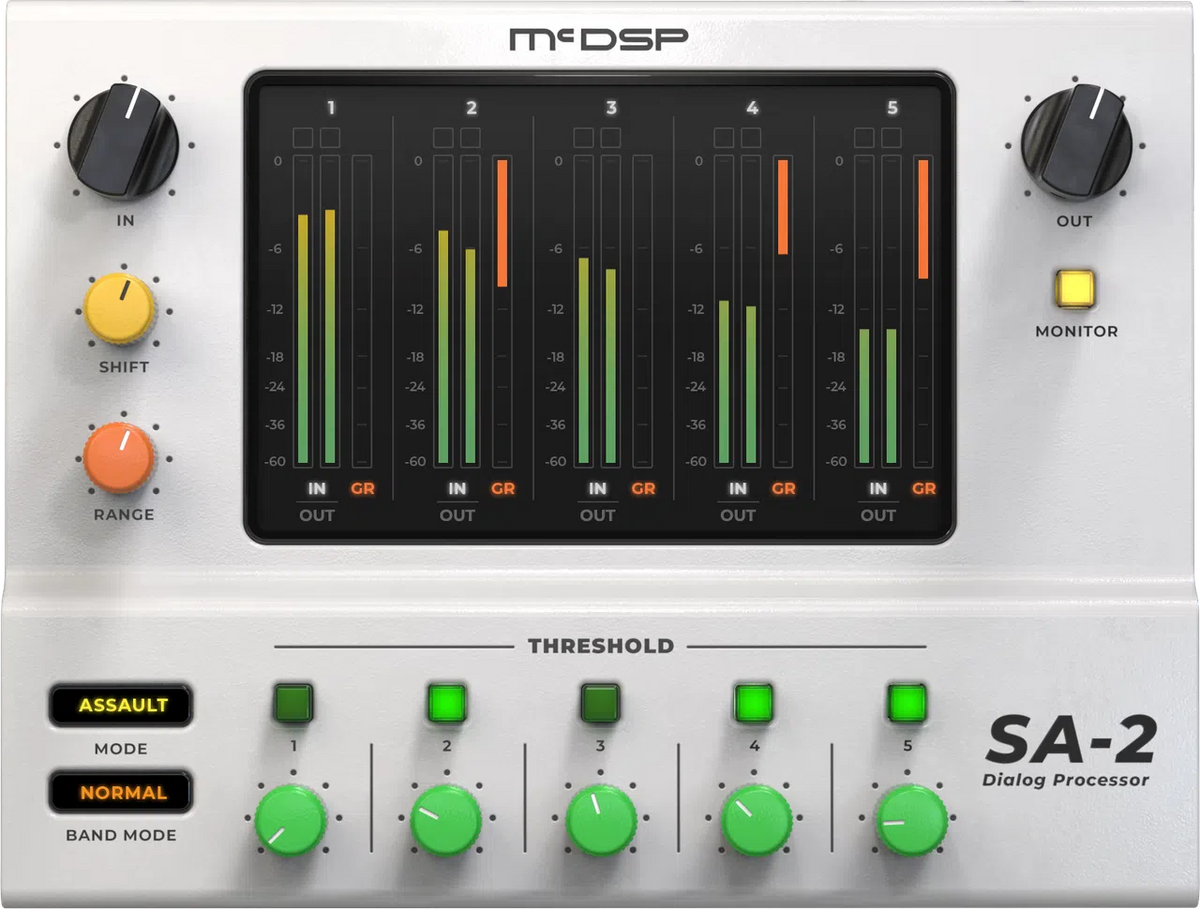Image resolution: width=1200 pixels, height=909 pixels.
Task: Select the GR meter label under band 2
Action: coord(504,489)
